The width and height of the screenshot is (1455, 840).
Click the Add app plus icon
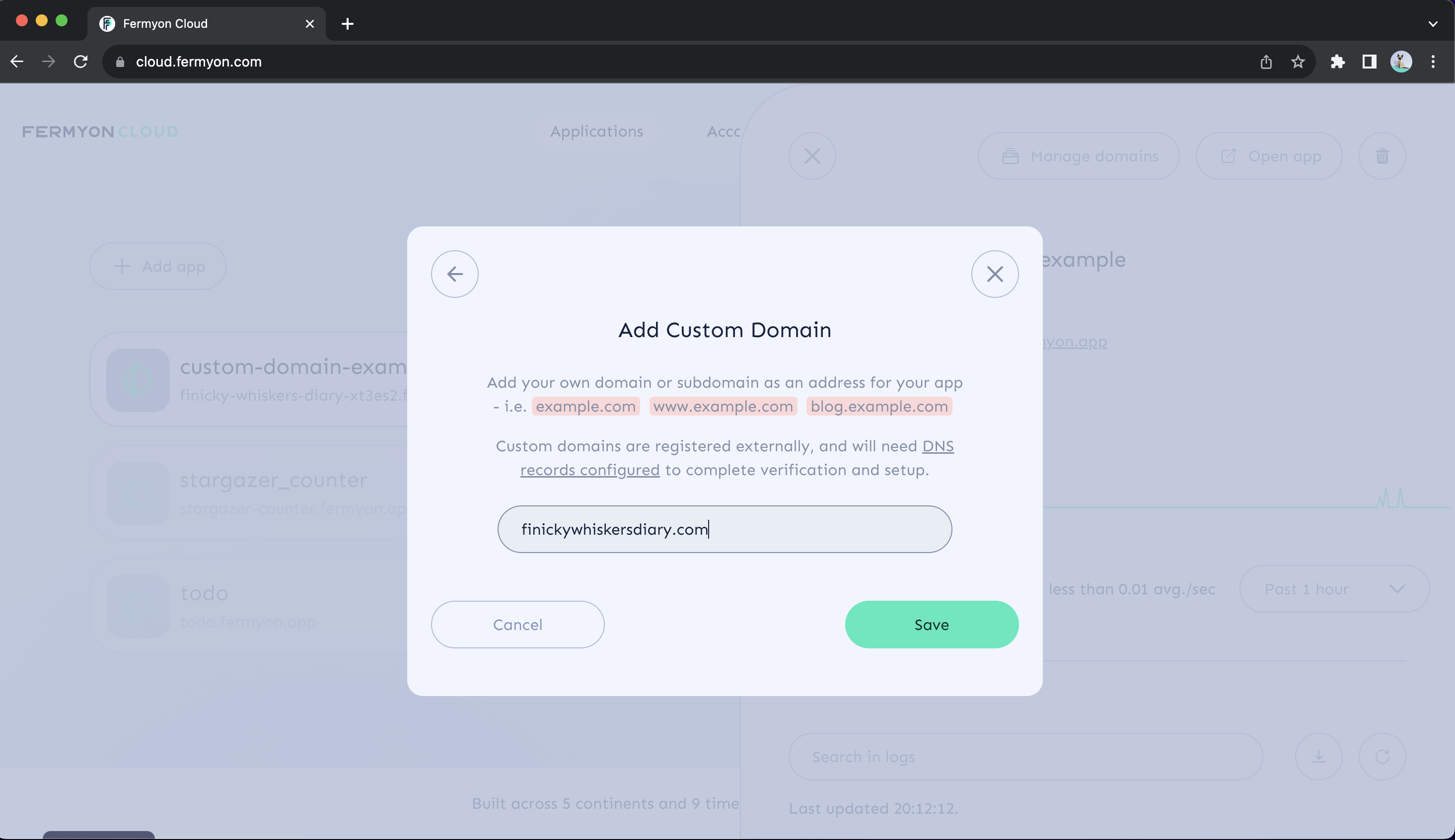[x=120, y=266]
